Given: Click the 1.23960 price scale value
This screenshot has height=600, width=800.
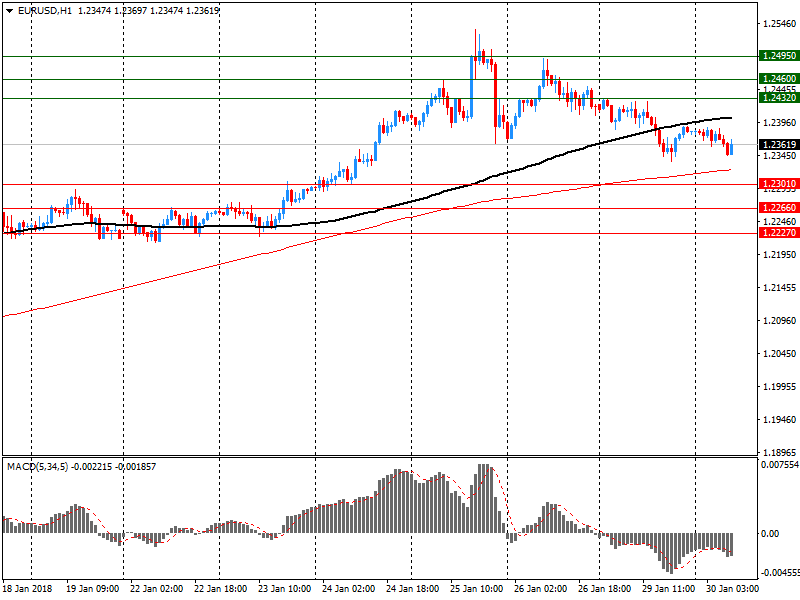Looking at the screenshot, I should pos(780,122).
